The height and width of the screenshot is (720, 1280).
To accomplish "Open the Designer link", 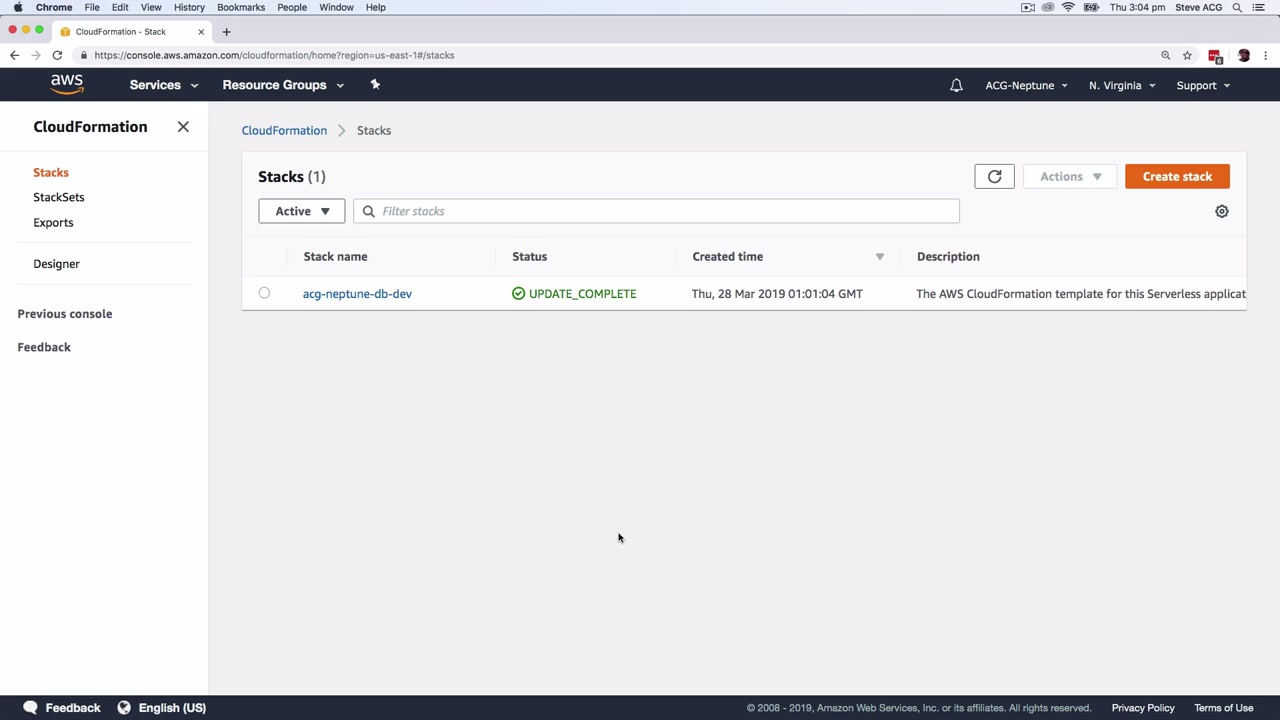I will [x=56, y=264].
